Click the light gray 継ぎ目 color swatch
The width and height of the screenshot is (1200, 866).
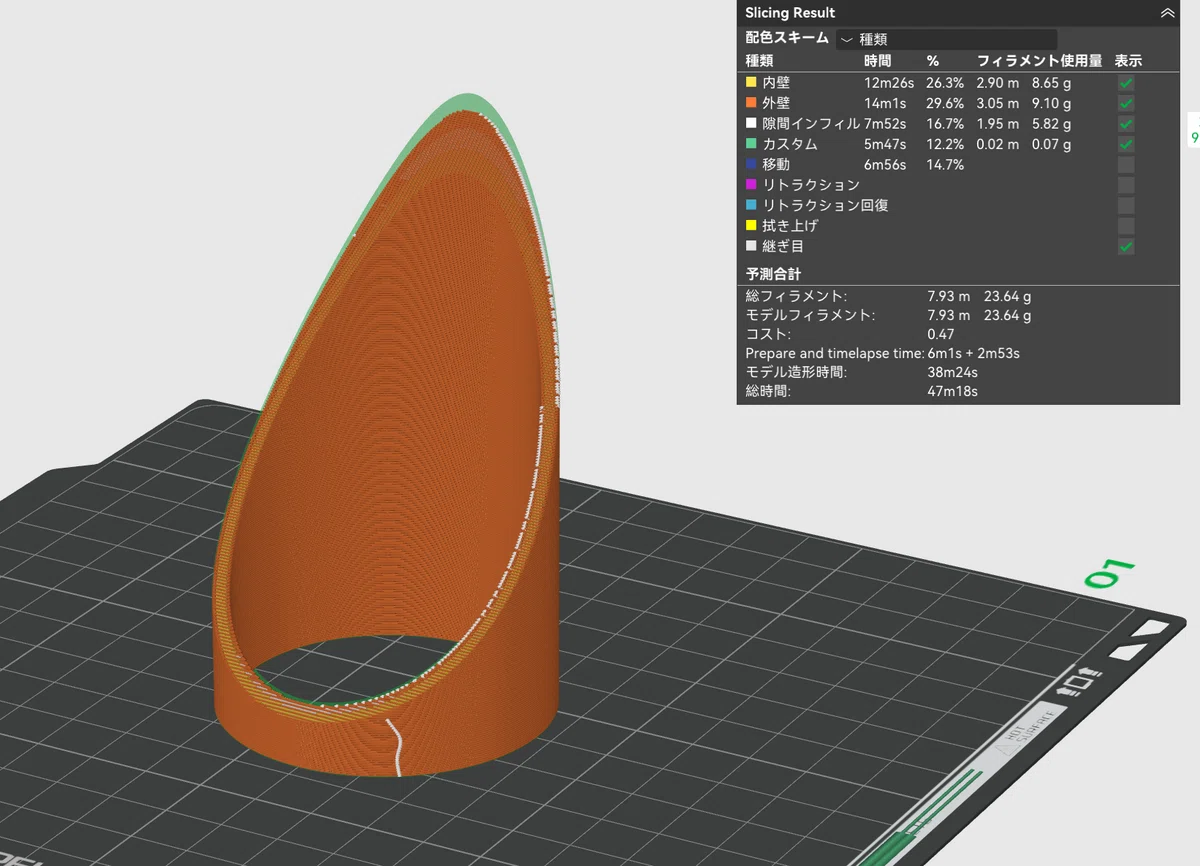[751, 246]
